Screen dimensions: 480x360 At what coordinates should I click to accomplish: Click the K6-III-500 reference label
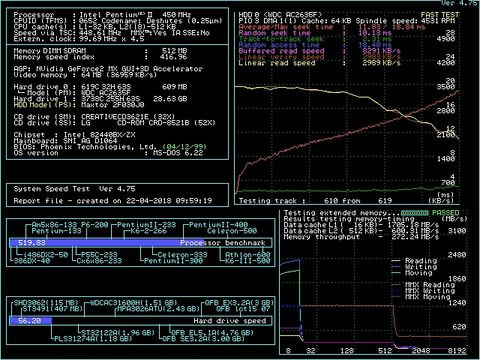[x=247, y=261]
